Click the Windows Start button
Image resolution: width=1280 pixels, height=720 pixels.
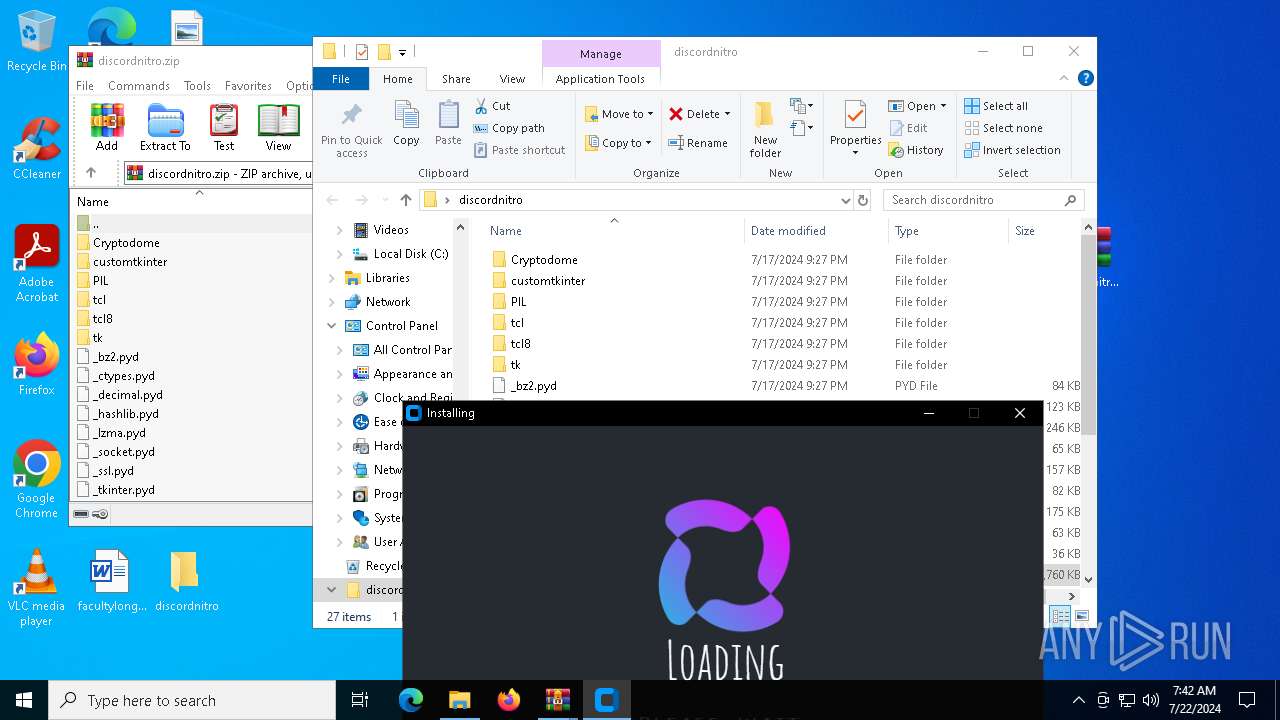[24, 700]
